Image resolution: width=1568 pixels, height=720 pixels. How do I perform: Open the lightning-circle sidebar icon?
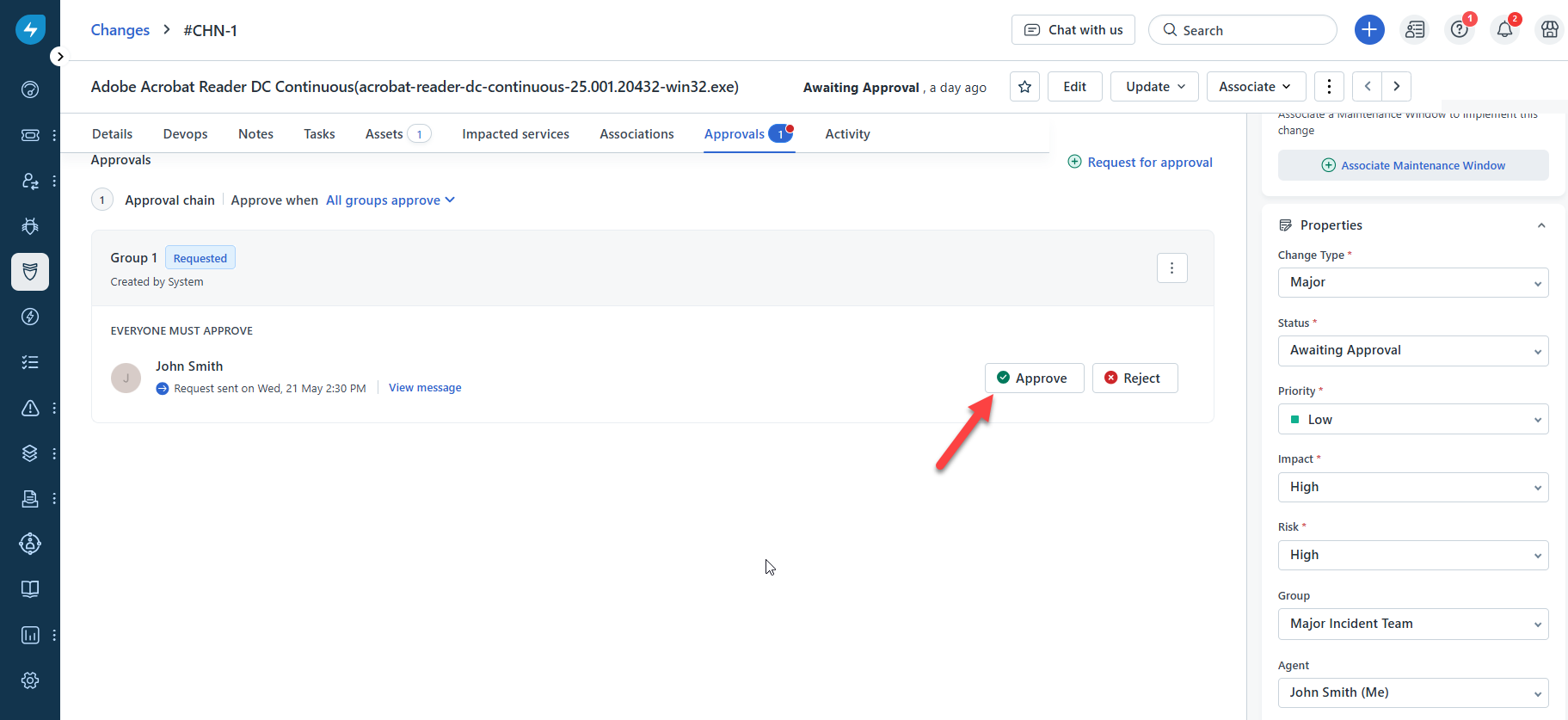click(x=30, y=317)
